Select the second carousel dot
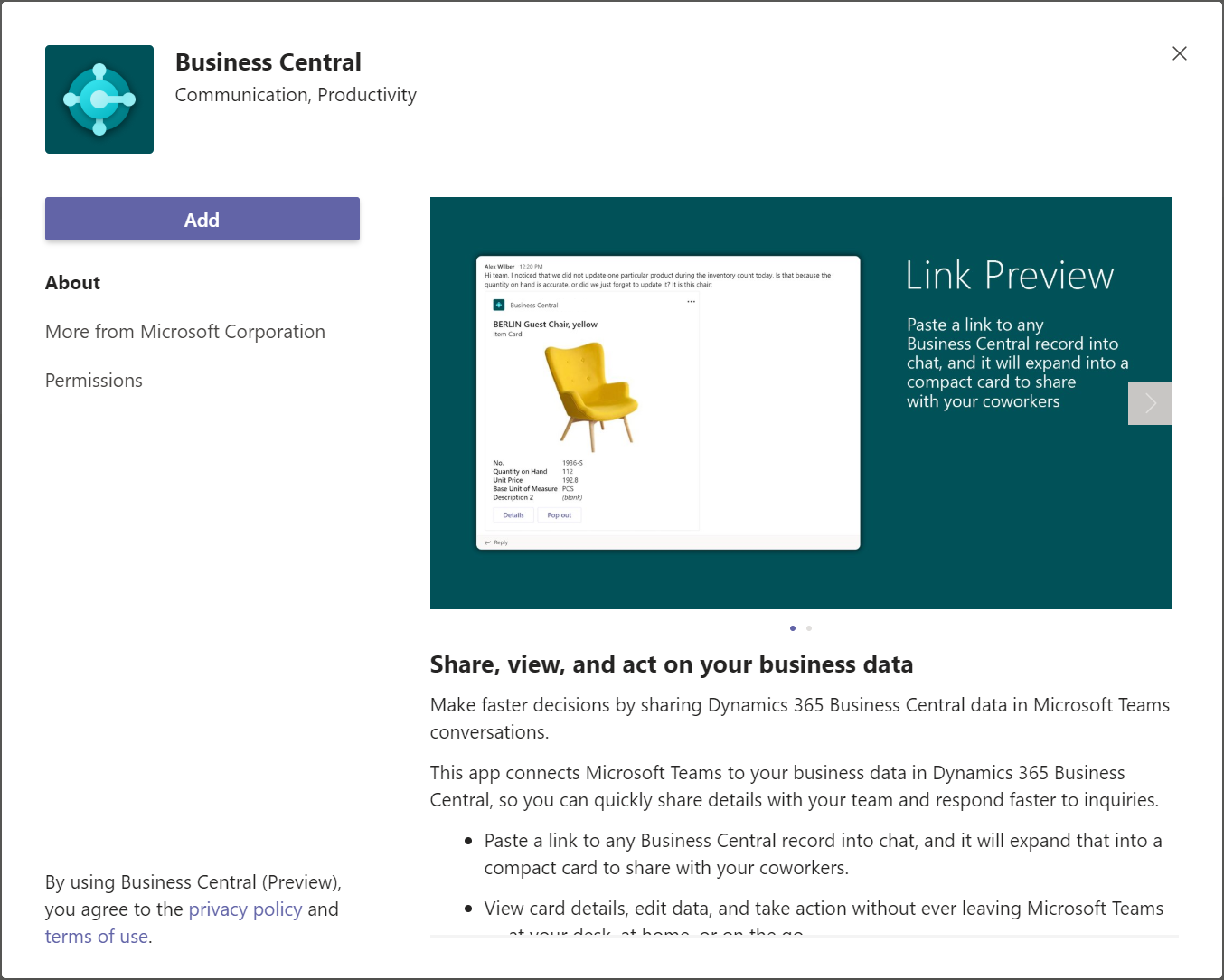The width and height of the screenshot is (1224, 980). click(809, 627)
